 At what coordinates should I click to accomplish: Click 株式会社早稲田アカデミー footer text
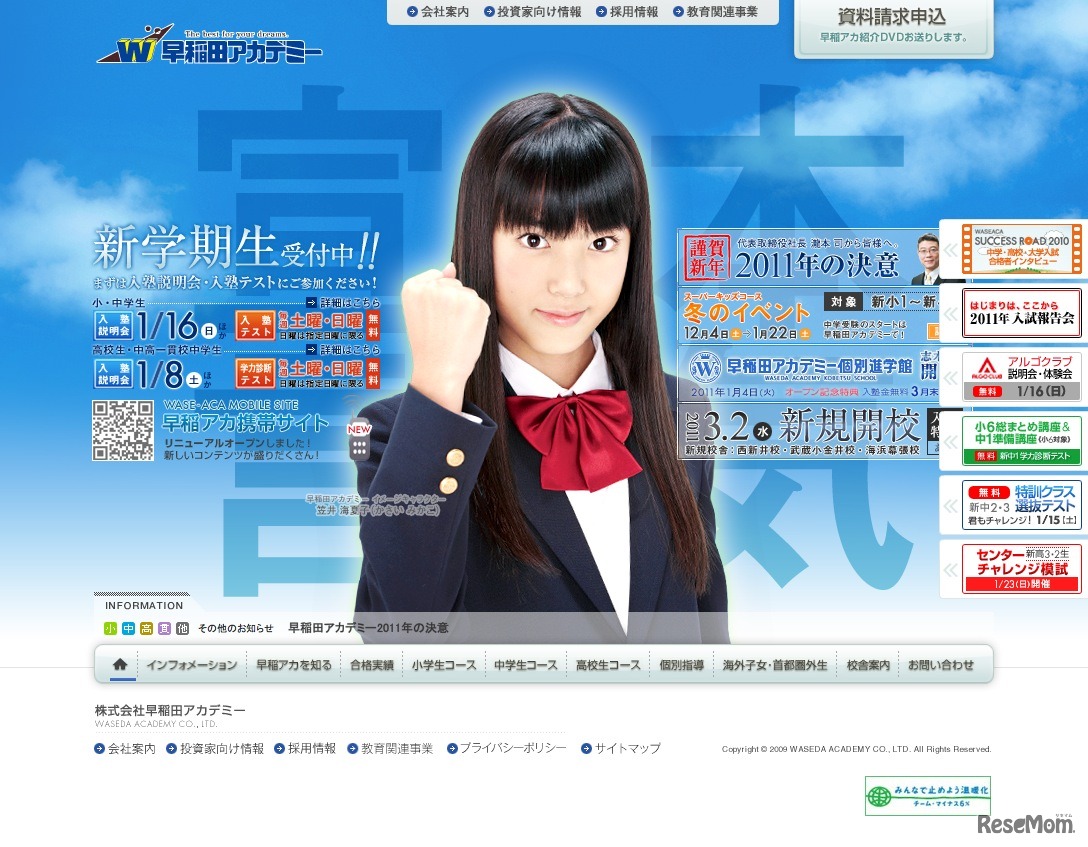coord(170,710)
